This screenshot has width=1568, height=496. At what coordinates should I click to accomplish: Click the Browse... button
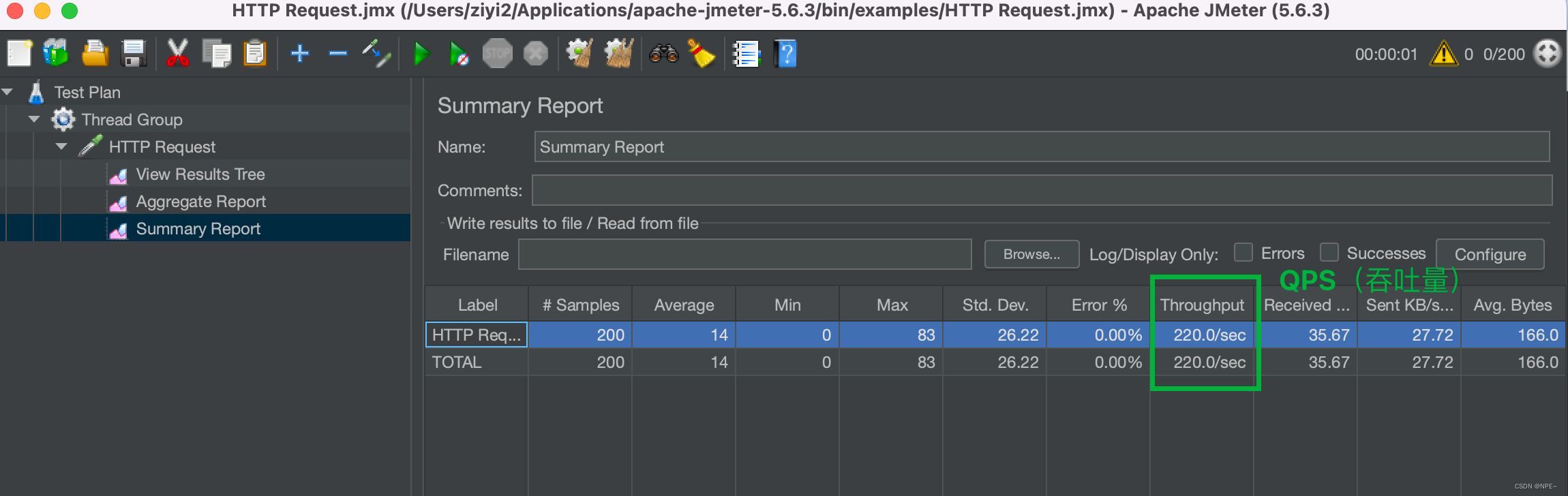(x=1031, y=254)
